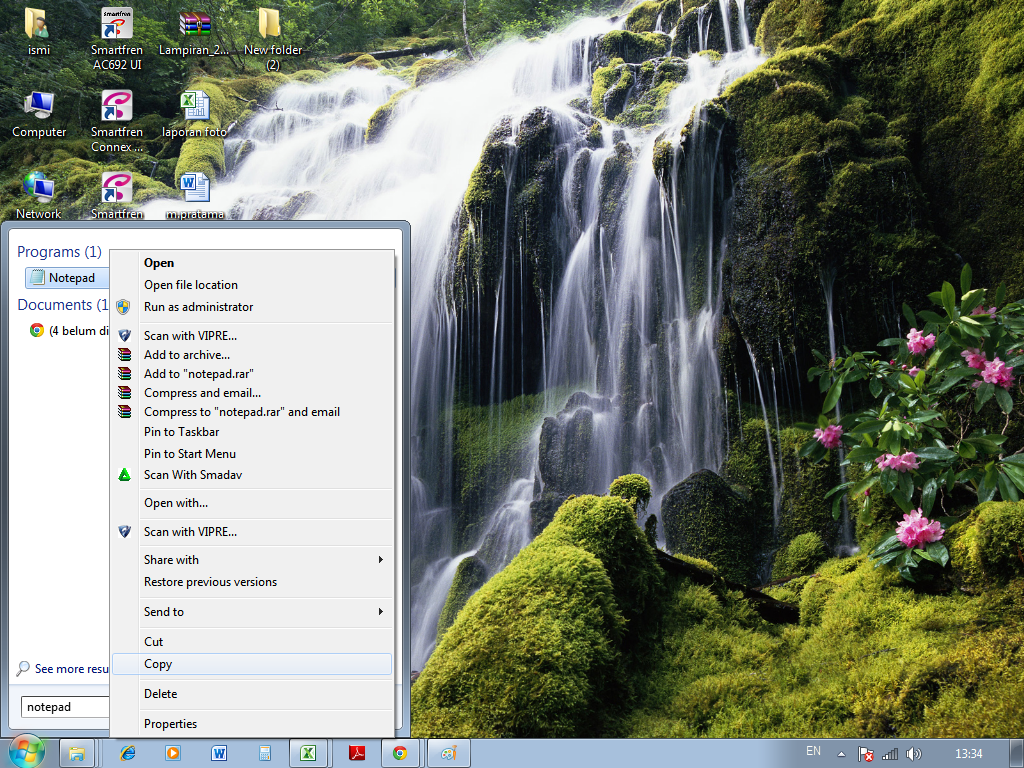Open the Network desktop icon
The width and height of the screenshot is (1024, 768).
click(x=38, y=194)
